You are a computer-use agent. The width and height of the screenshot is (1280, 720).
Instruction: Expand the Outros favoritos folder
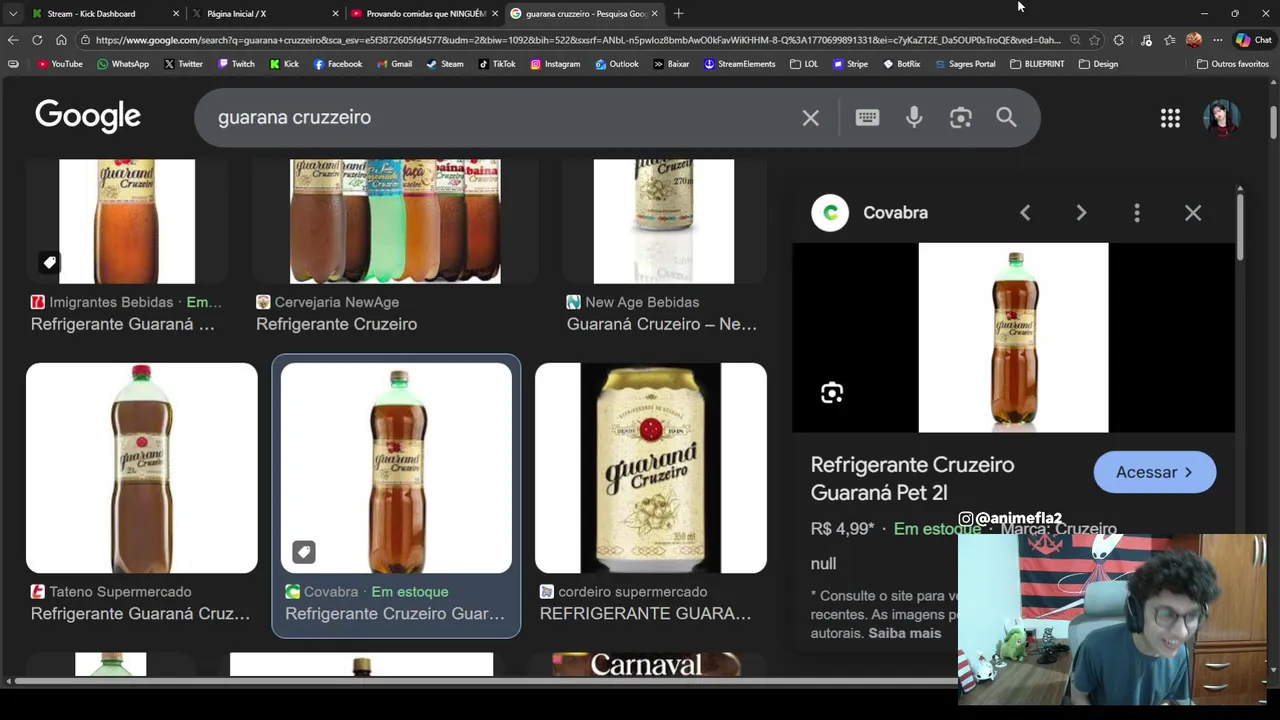(x=1233, y=64)
